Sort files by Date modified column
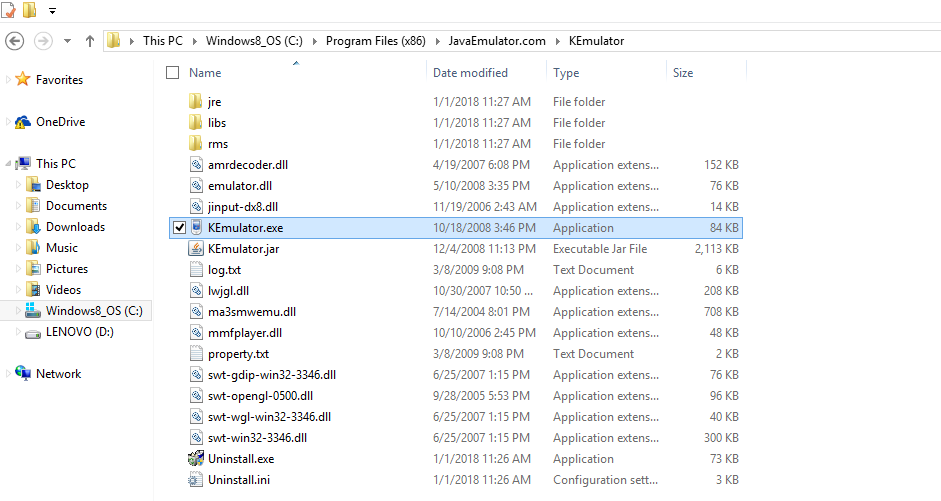Screen dimensions: 941x501 coord(470,73)
